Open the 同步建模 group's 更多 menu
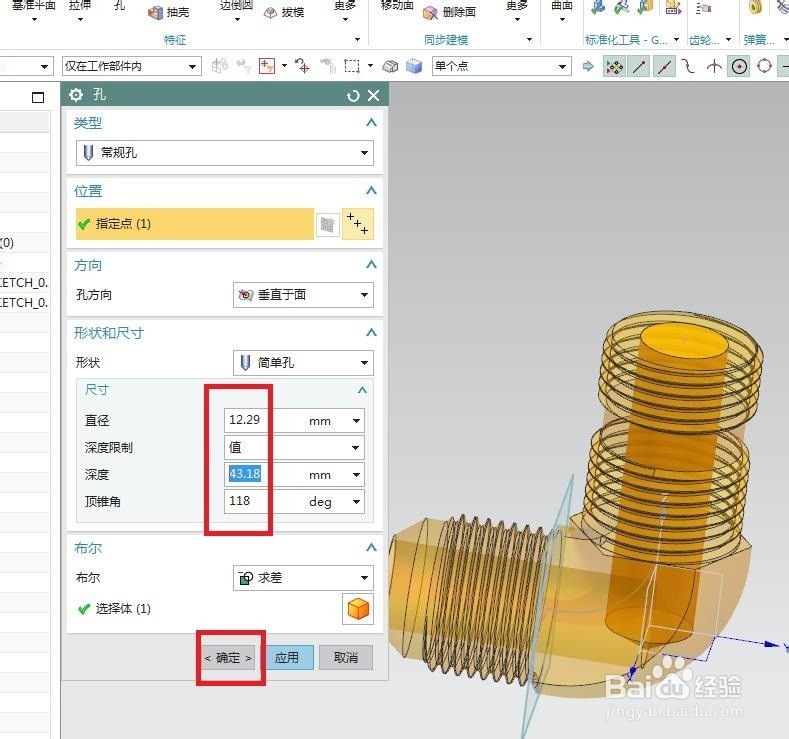789x739 pixels. (517, 11)
